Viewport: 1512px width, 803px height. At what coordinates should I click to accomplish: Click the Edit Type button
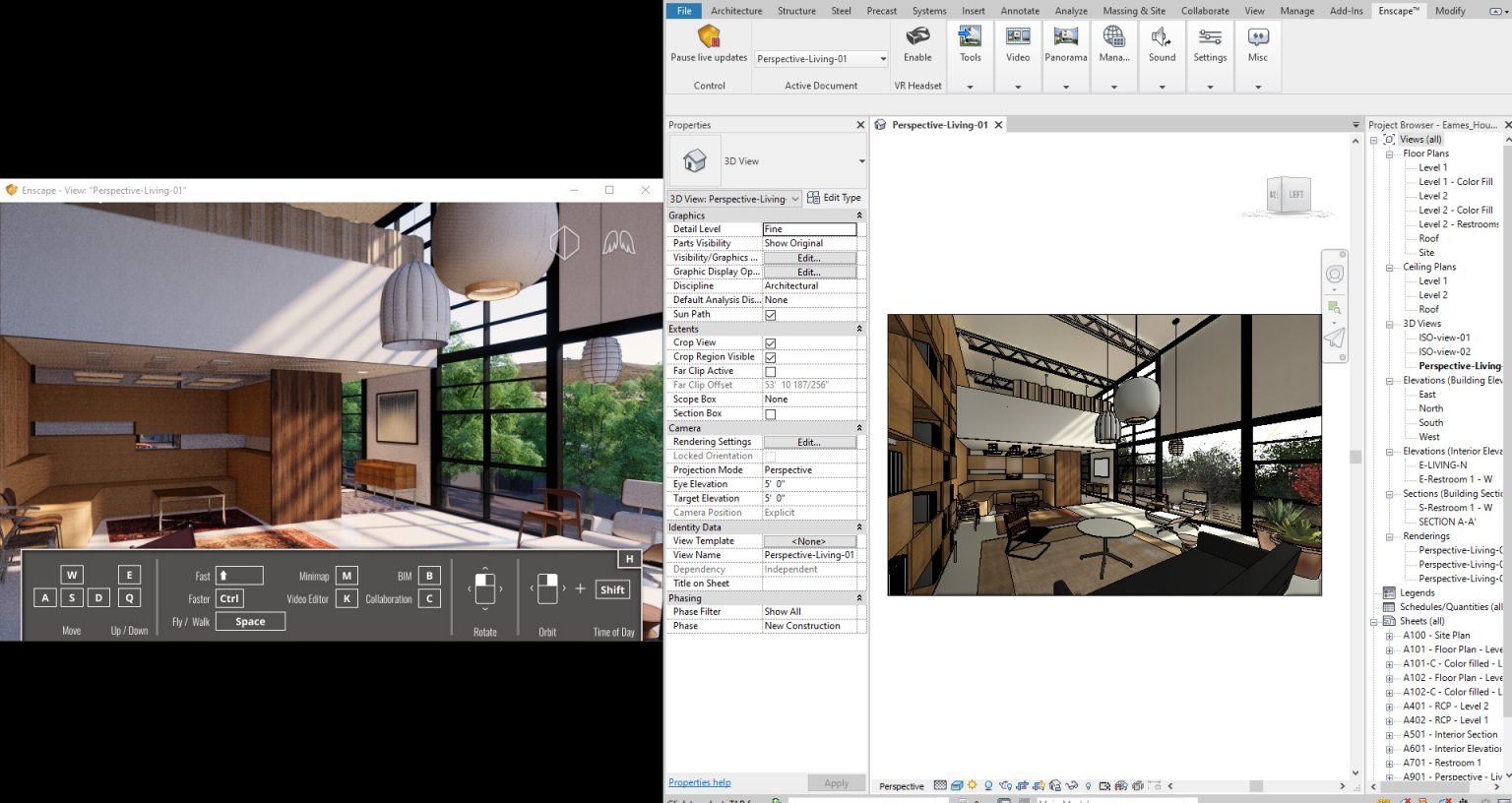coord(834,198)
